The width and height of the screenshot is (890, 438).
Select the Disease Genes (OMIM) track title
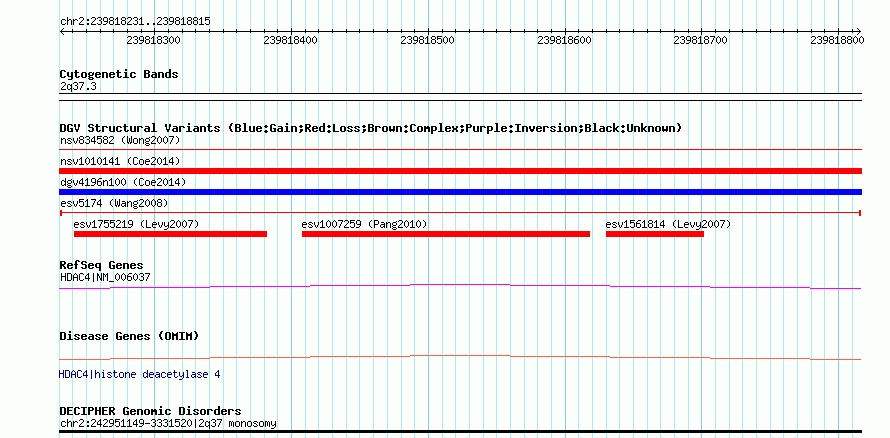[129, 336]
